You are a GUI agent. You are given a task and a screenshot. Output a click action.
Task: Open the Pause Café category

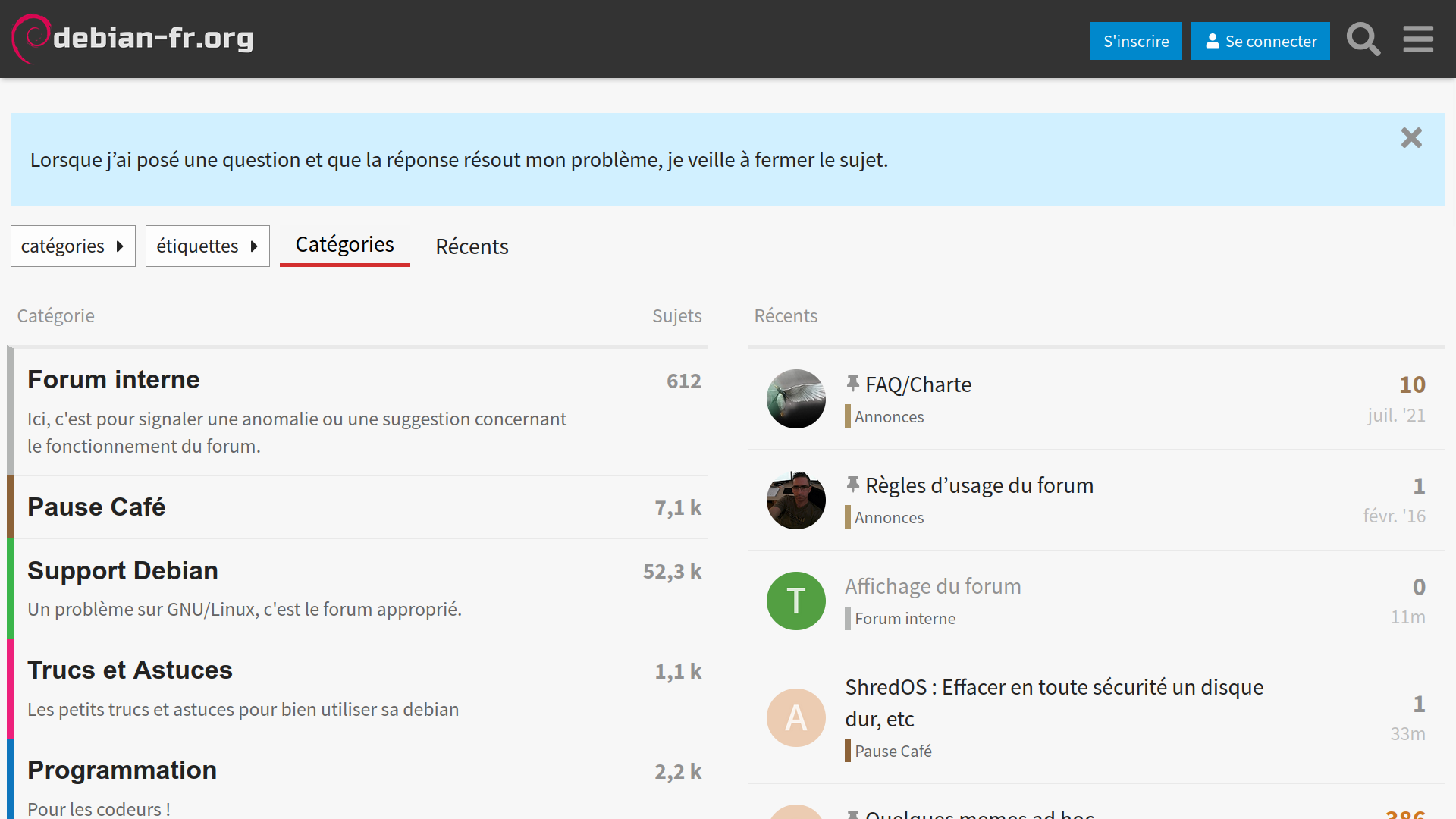[96, 507]
